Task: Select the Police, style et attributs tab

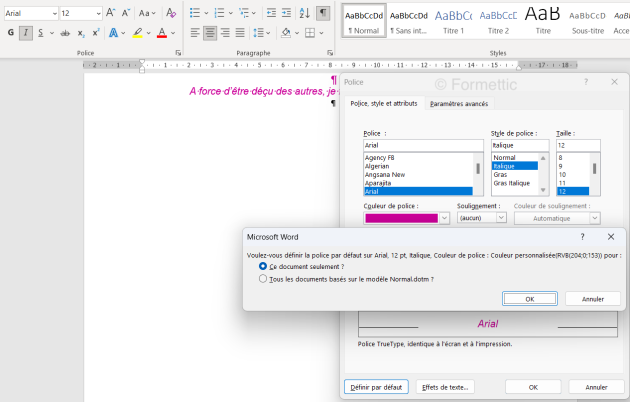Action: 384,103
